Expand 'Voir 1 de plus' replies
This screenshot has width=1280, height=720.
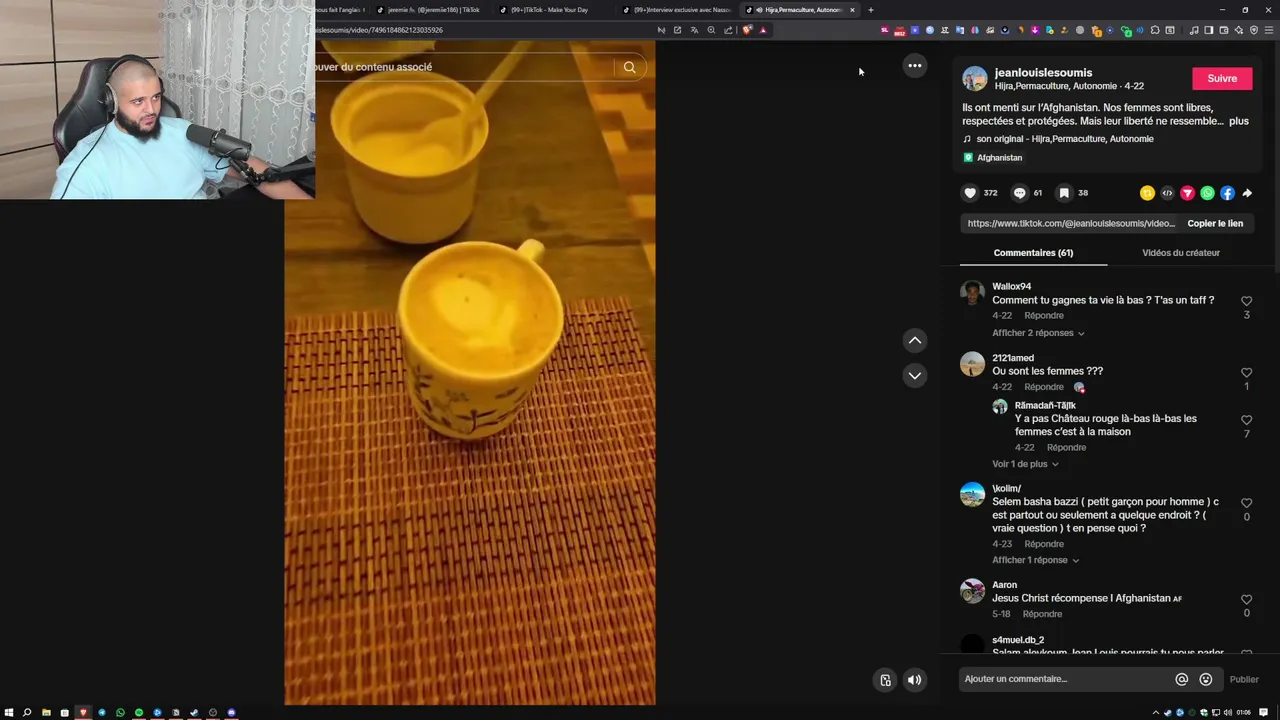1025,464
